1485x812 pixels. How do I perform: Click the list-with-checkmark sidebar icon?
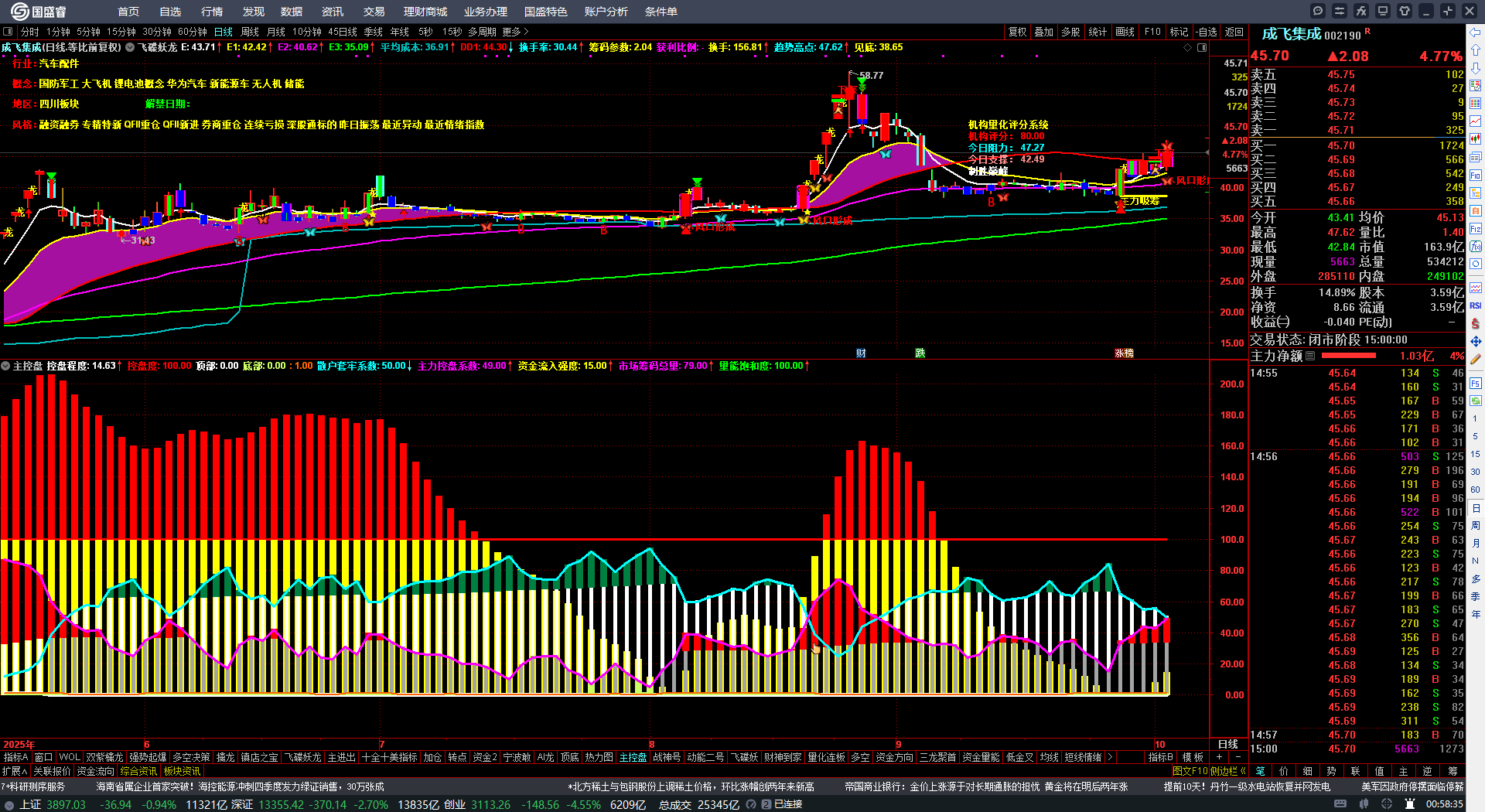click(x=1476, y=85)
